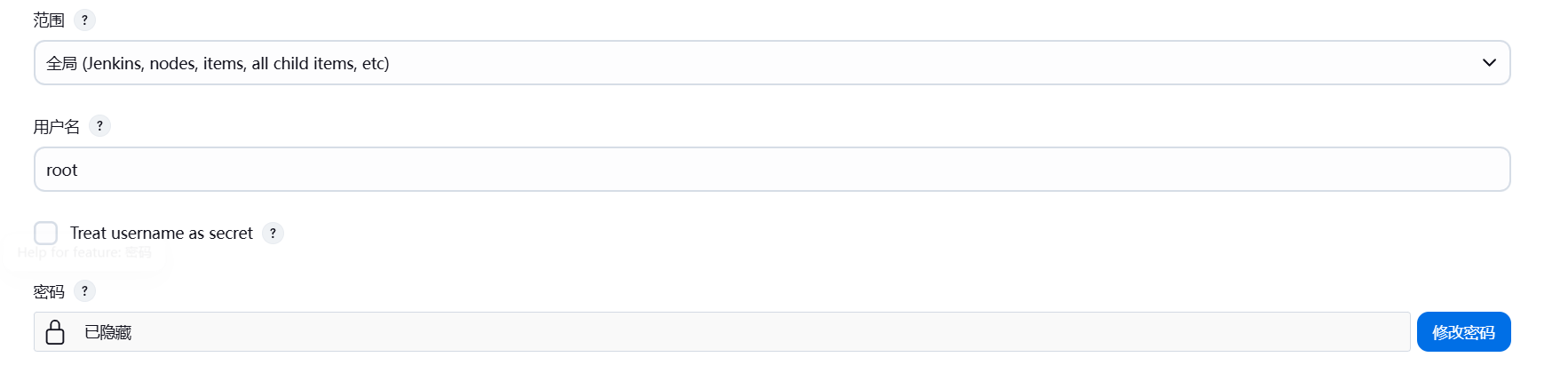Show help for Treat username as secret
The height and width of the screenshot is (373, 1568).
click(273, 233)
